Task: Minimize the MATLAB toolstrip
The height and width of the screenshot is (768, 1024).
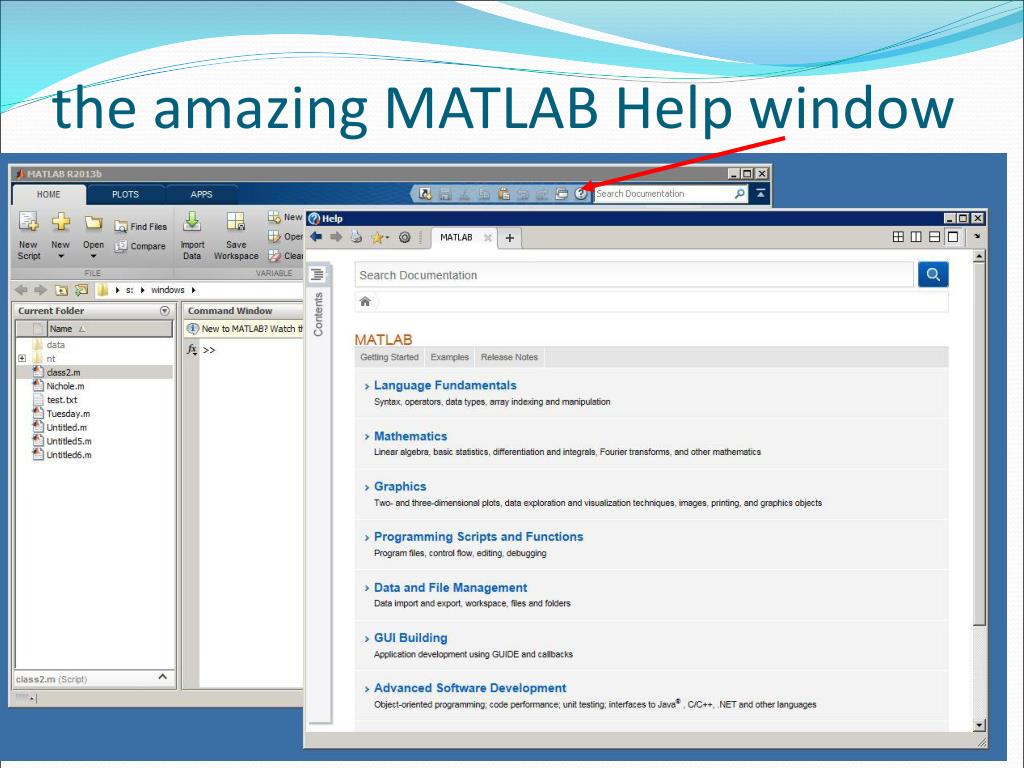Action: point(761,193)
